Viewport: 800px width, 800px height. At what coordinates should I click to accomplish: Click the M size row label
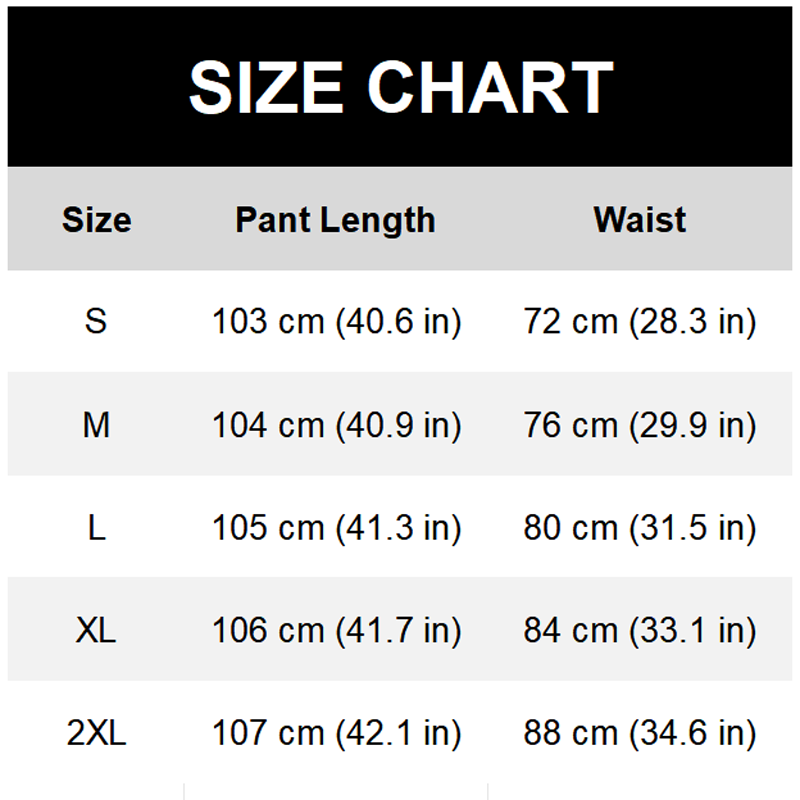tap(96, 426)
